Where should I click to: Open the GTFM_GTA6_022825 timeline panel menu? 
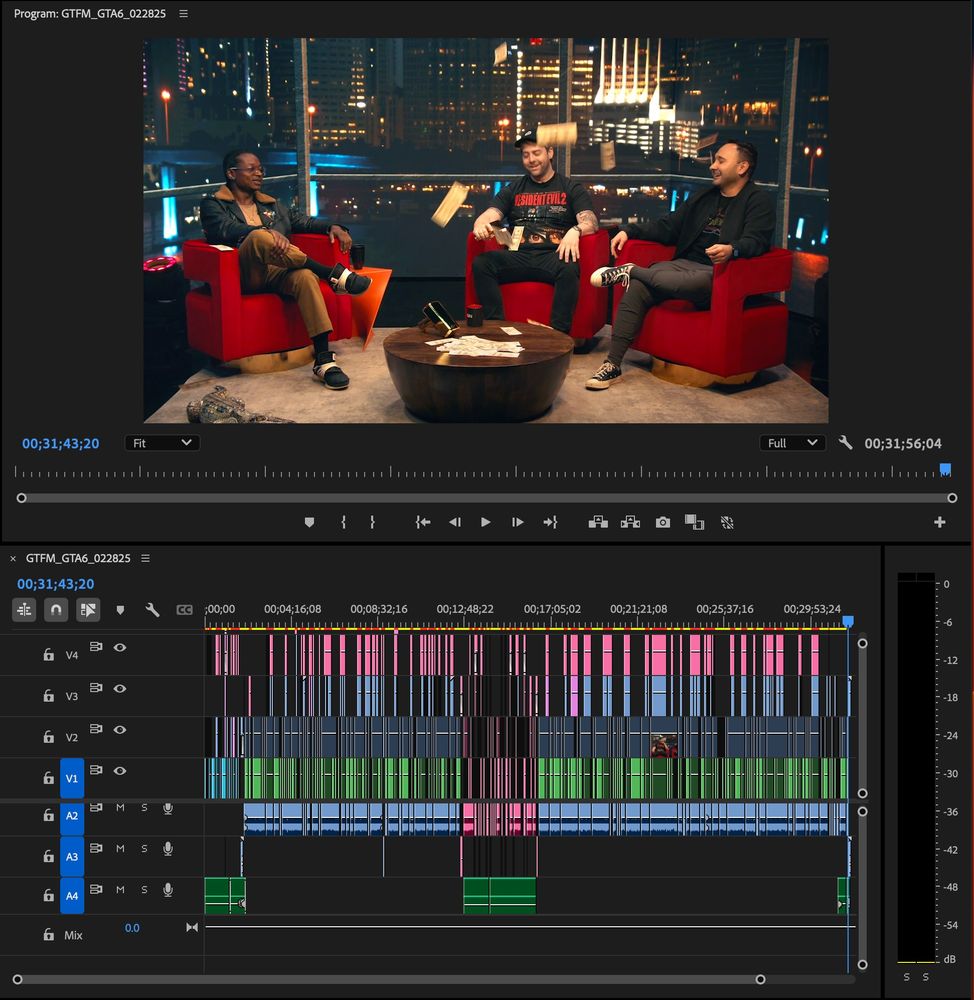(145, 558)
